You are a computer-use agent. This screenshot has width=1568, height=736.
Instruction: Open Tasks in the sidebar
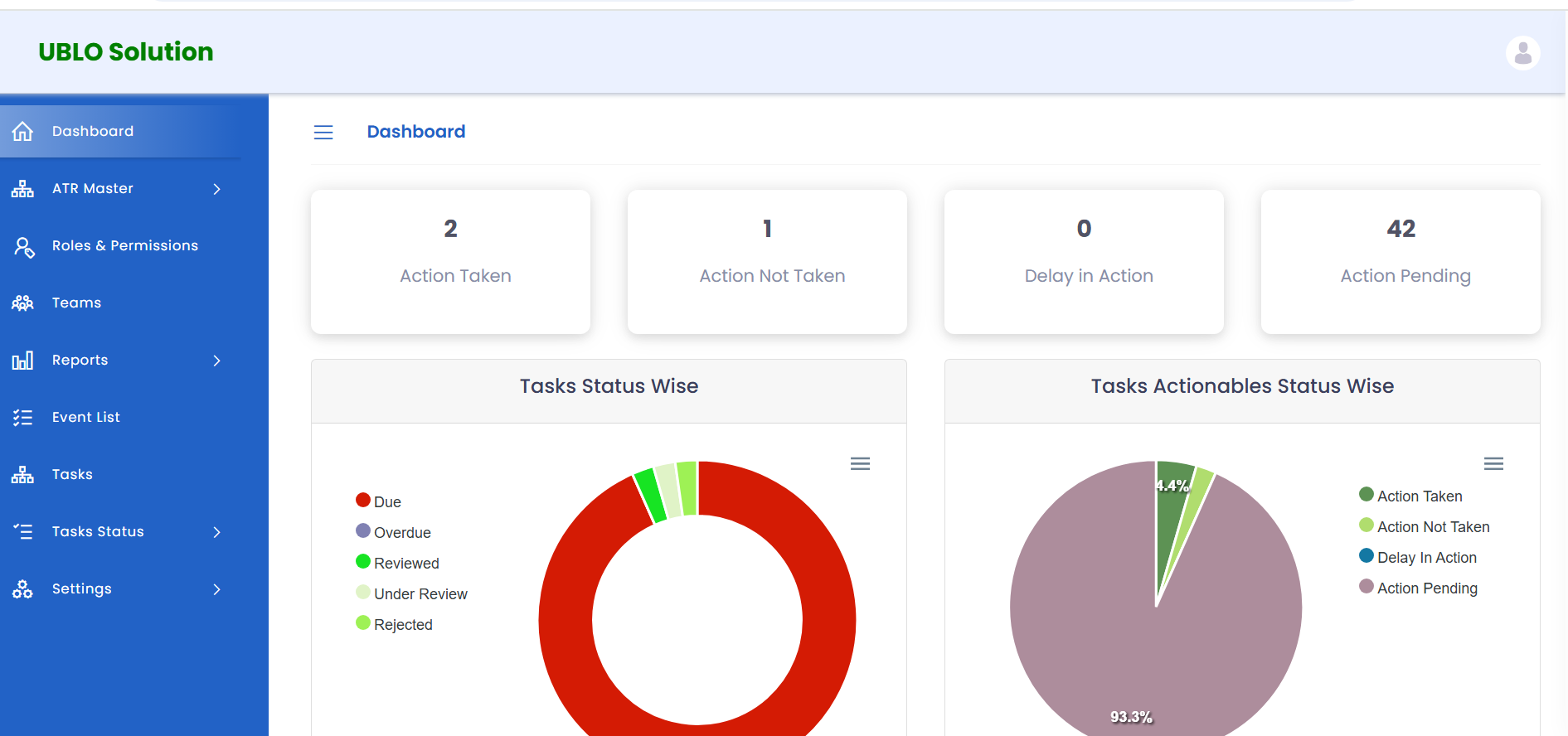click(72, 475)
